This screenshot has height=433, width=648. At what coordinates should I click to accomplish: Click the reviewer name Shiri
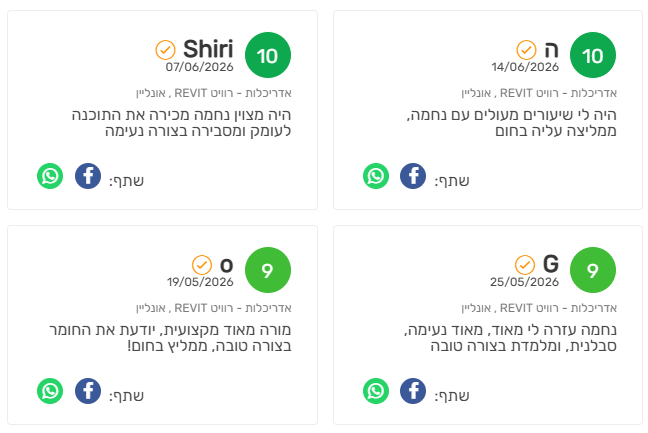(208, 49)
